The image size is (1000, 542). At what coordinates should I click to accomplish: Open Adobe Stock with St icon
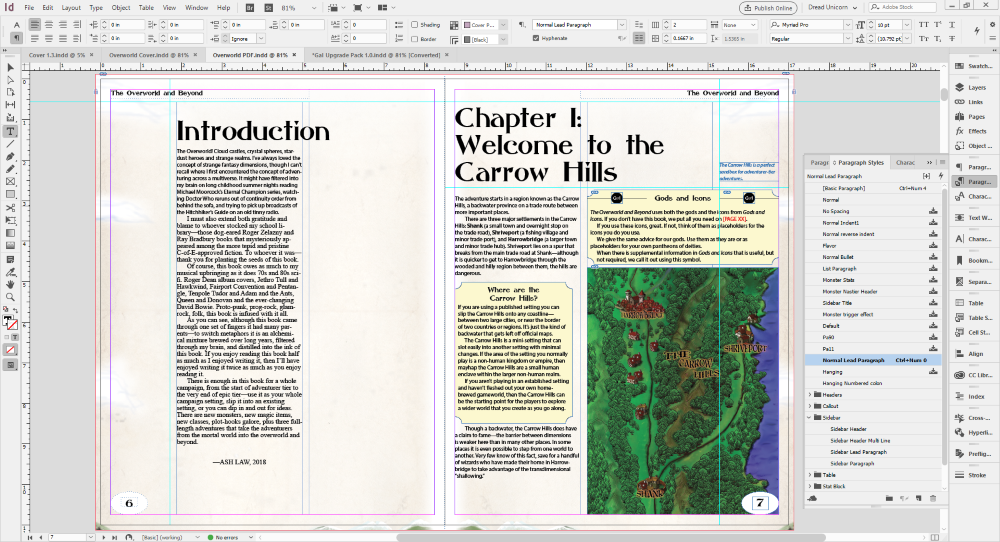pos(269,8)
